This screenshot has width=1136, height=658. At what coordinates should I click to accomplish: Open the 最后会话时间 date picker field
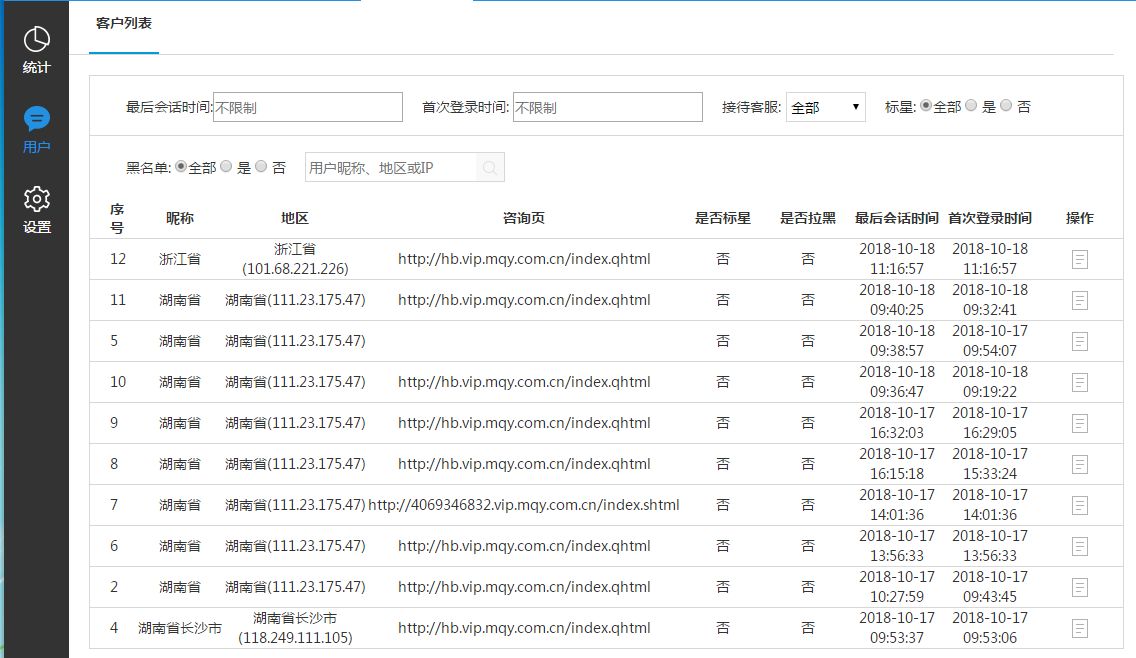(x=308, y=107)
